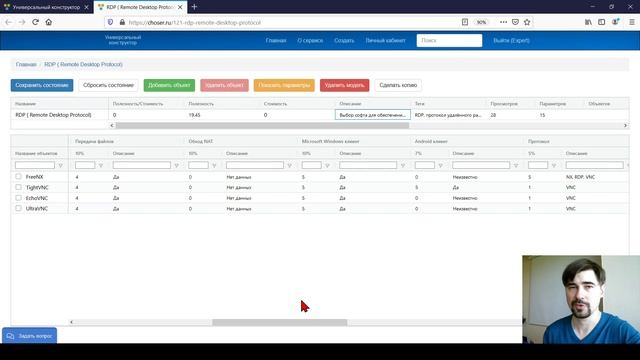Close the RDP (Remote Desktop Protocol) tab
This screenshot has width=640, height=360.
(x=180, y=7)
